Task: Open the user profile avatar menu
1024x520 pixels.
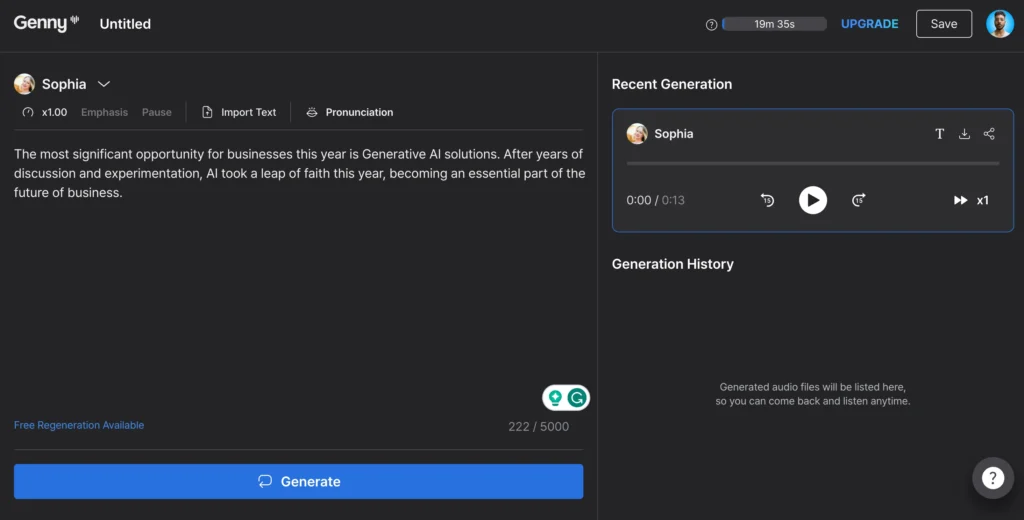Action: point(1000,24)
